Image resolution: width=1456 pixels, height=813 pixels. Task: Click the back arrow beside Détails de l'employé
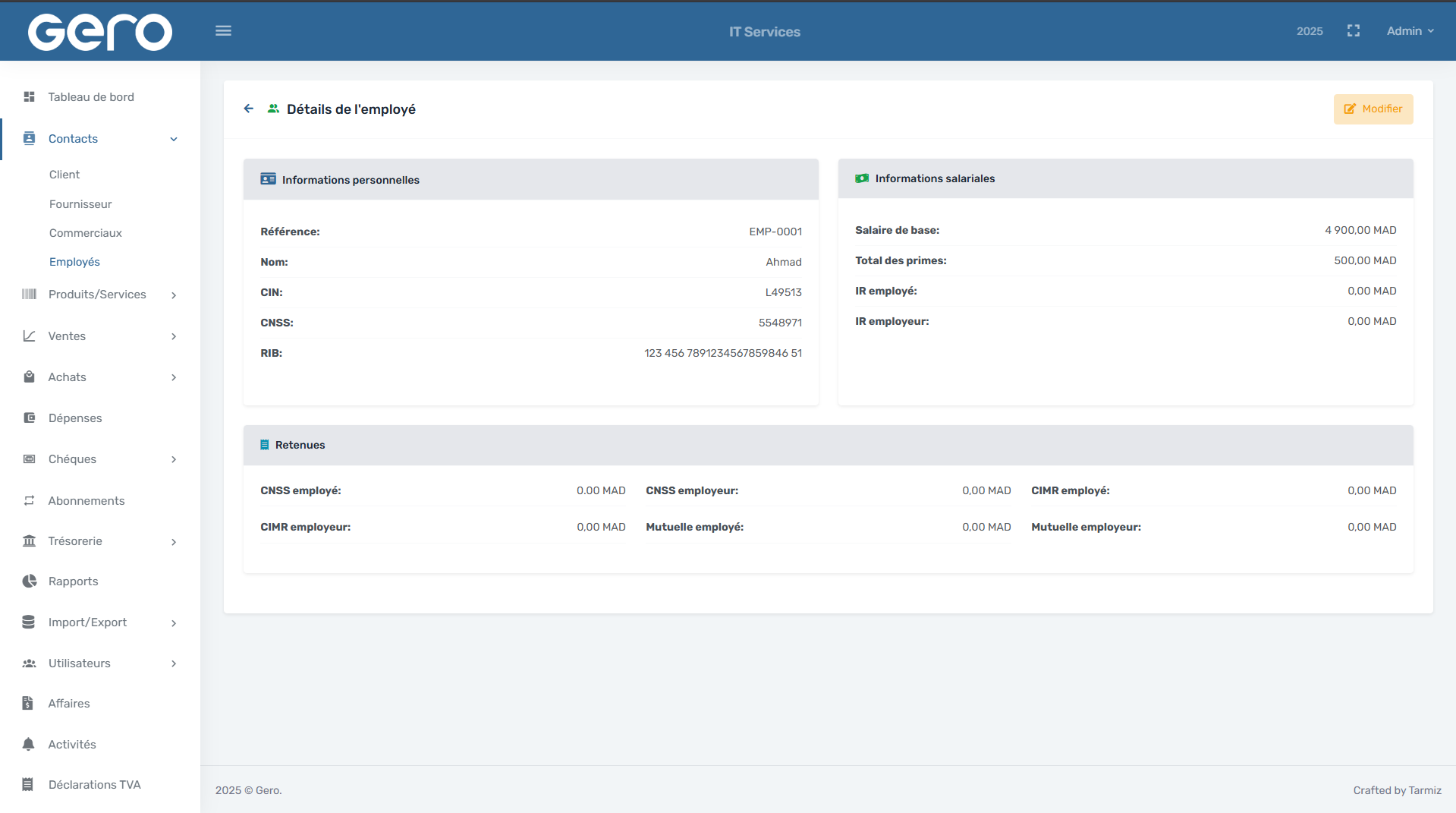tap(248, 109)
